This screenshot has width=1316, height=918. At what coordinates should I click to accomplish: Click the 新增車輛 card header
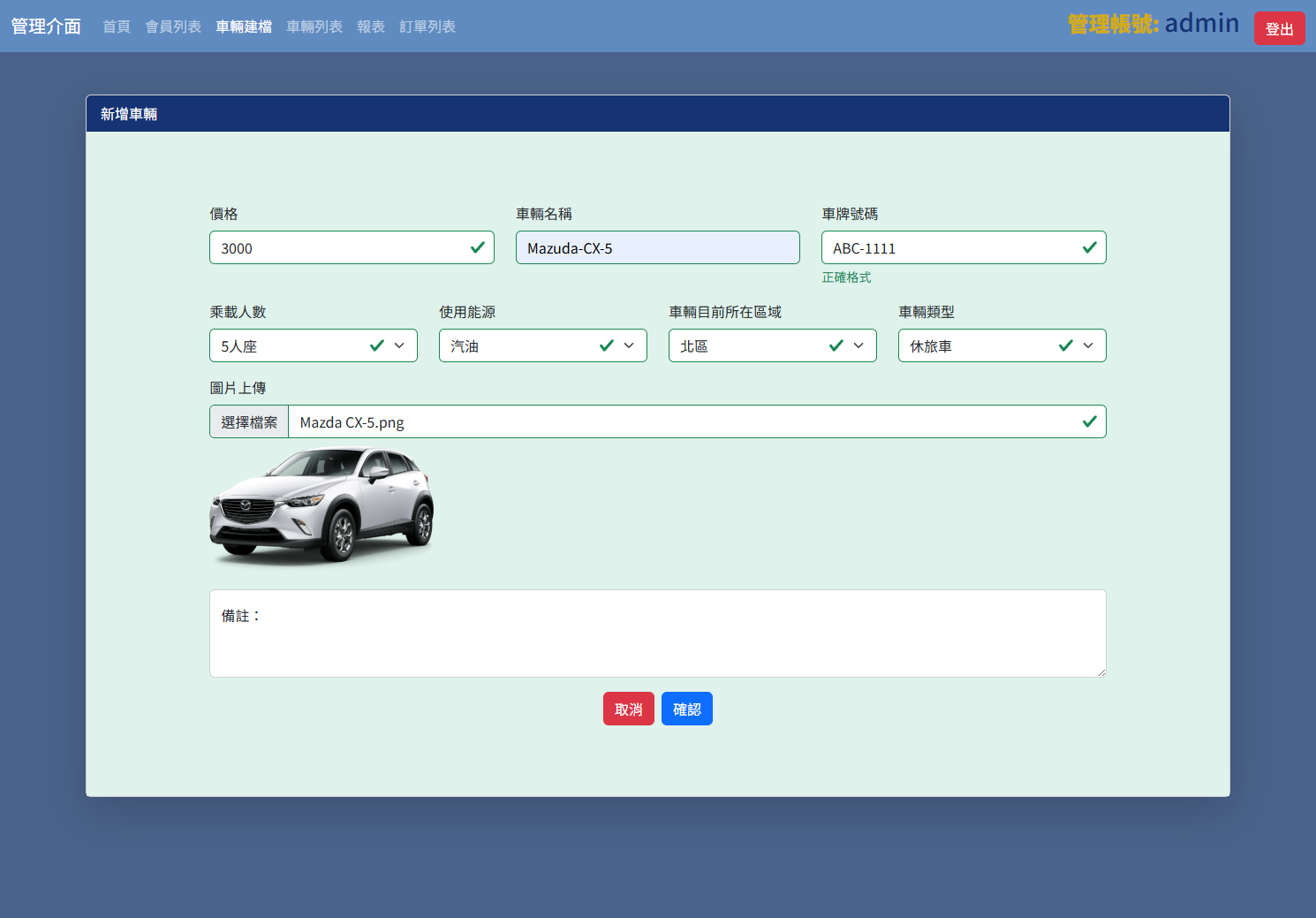(658, 114)
